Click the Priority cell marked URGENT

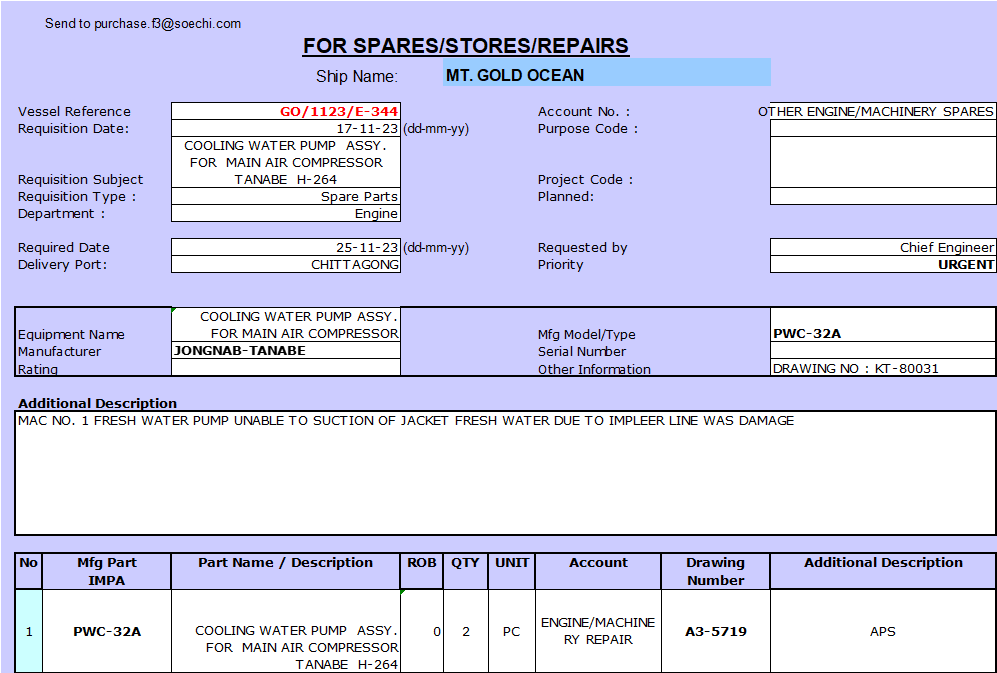(882, 265)
